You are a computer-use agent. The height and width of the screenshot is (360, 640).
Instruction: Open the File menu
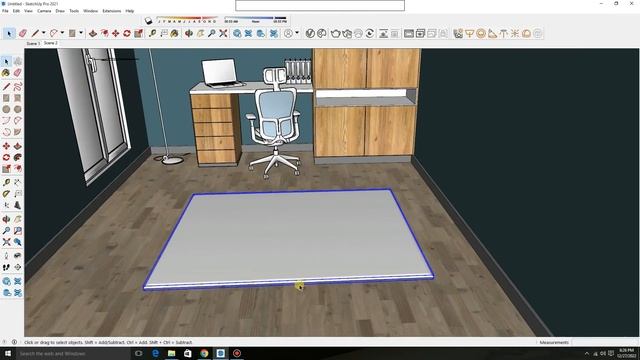(x=5, y=11)
